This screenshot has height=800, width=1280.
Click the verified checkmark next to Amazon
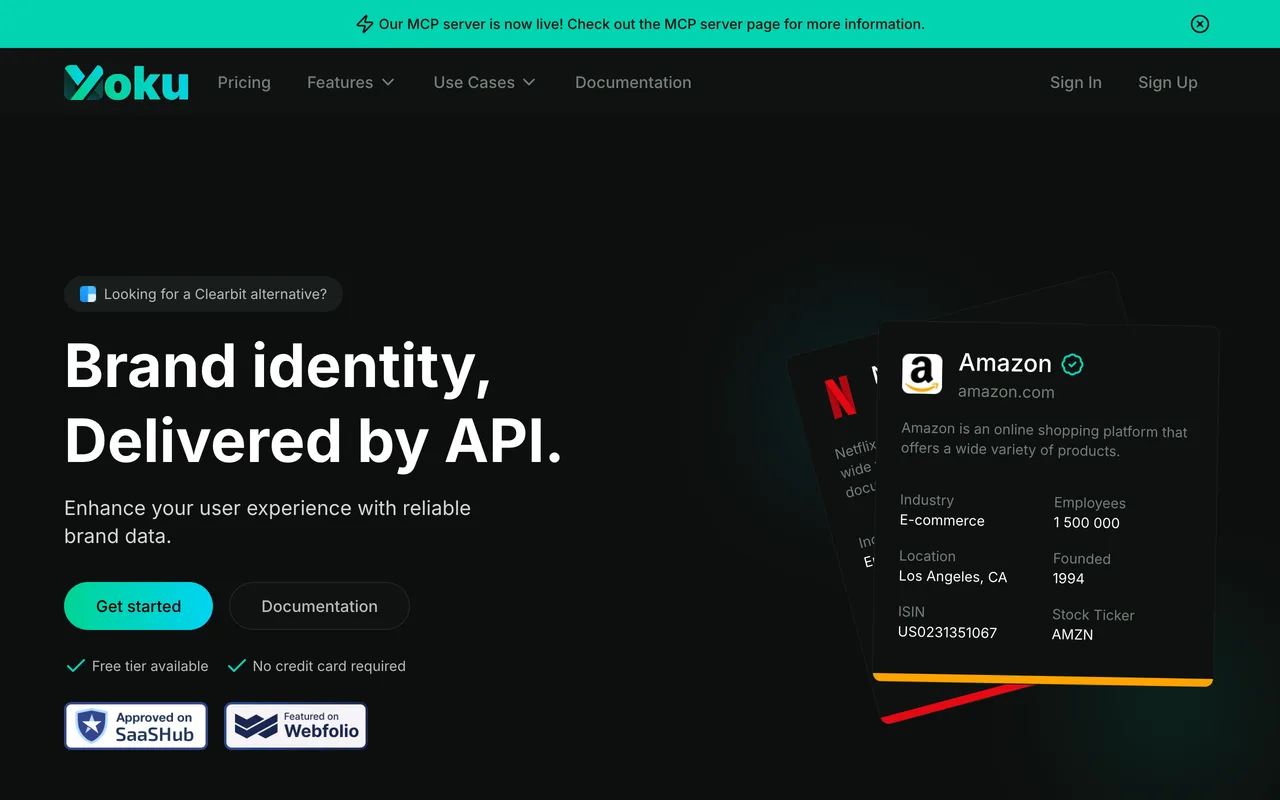pos(1073,364)
